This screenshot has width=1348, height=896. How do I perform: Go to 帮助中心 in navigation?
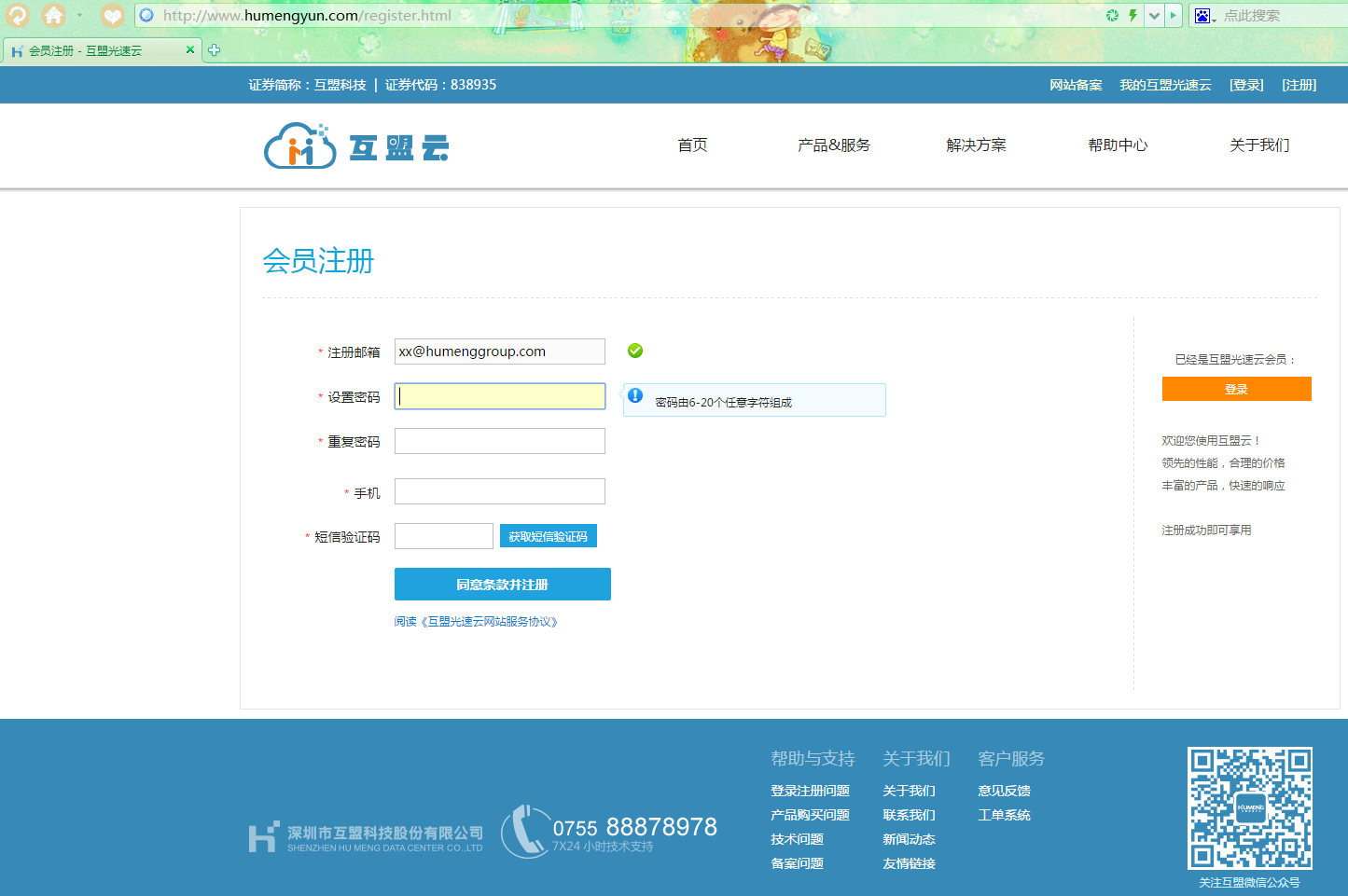coord(1117,145)
